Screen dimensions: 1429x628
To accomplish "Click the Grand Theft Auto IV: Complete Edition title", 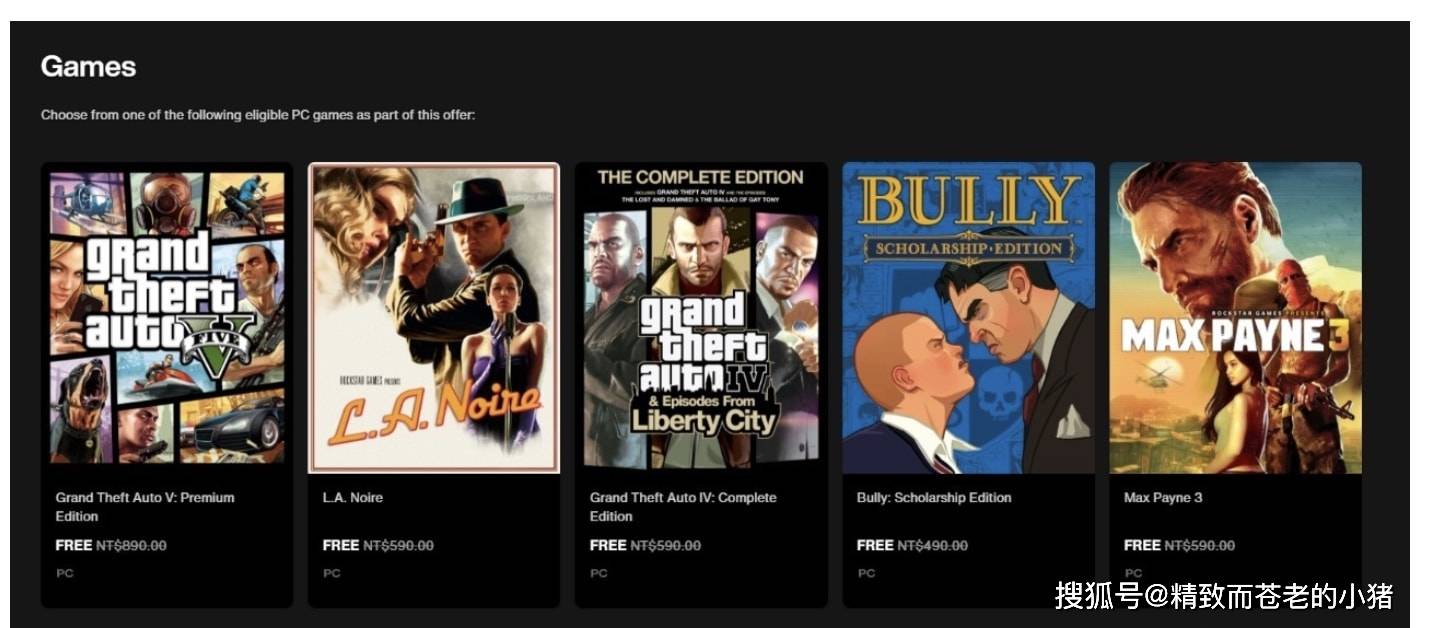I will 683,507.
